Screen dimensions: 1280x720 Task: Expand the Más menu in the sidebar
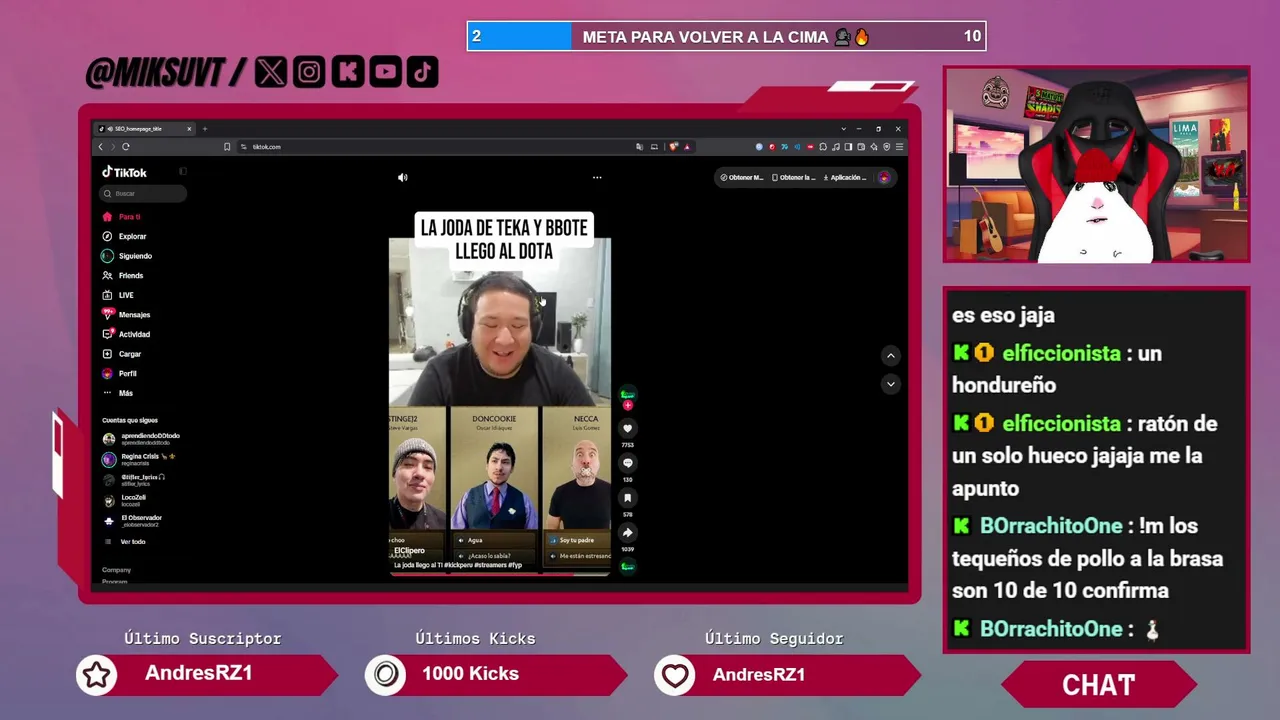(x=118, y=393)
